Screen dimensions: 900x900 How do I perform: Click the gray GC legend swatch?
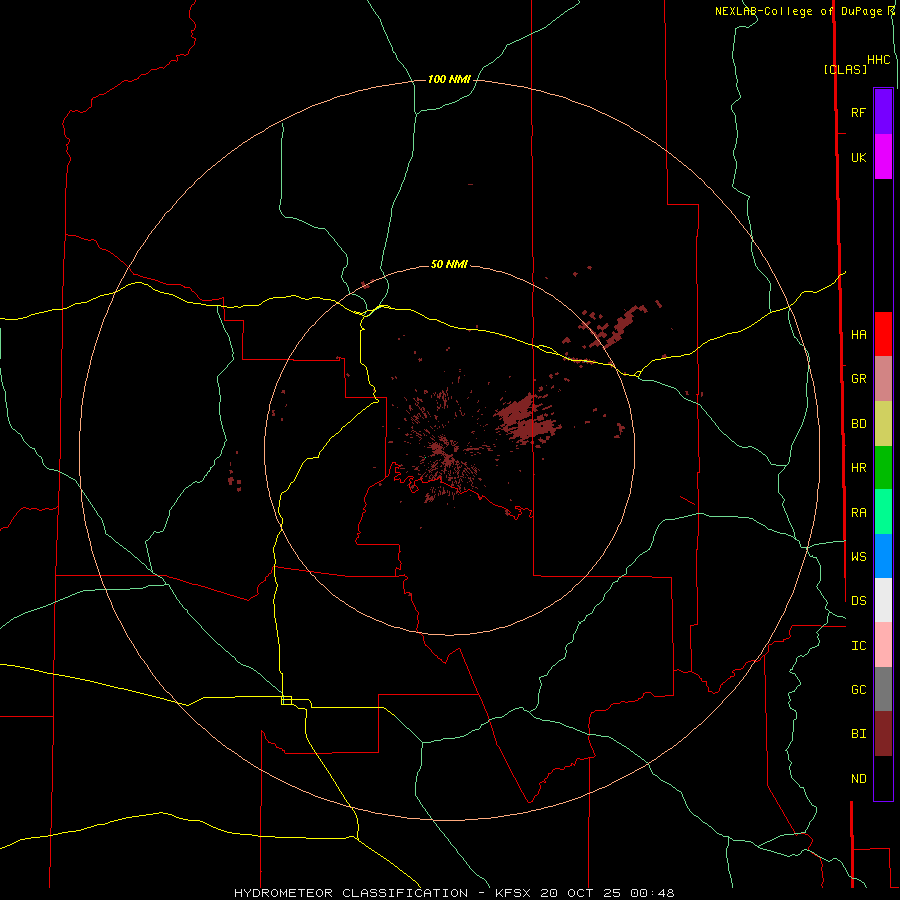click(883, 689)
